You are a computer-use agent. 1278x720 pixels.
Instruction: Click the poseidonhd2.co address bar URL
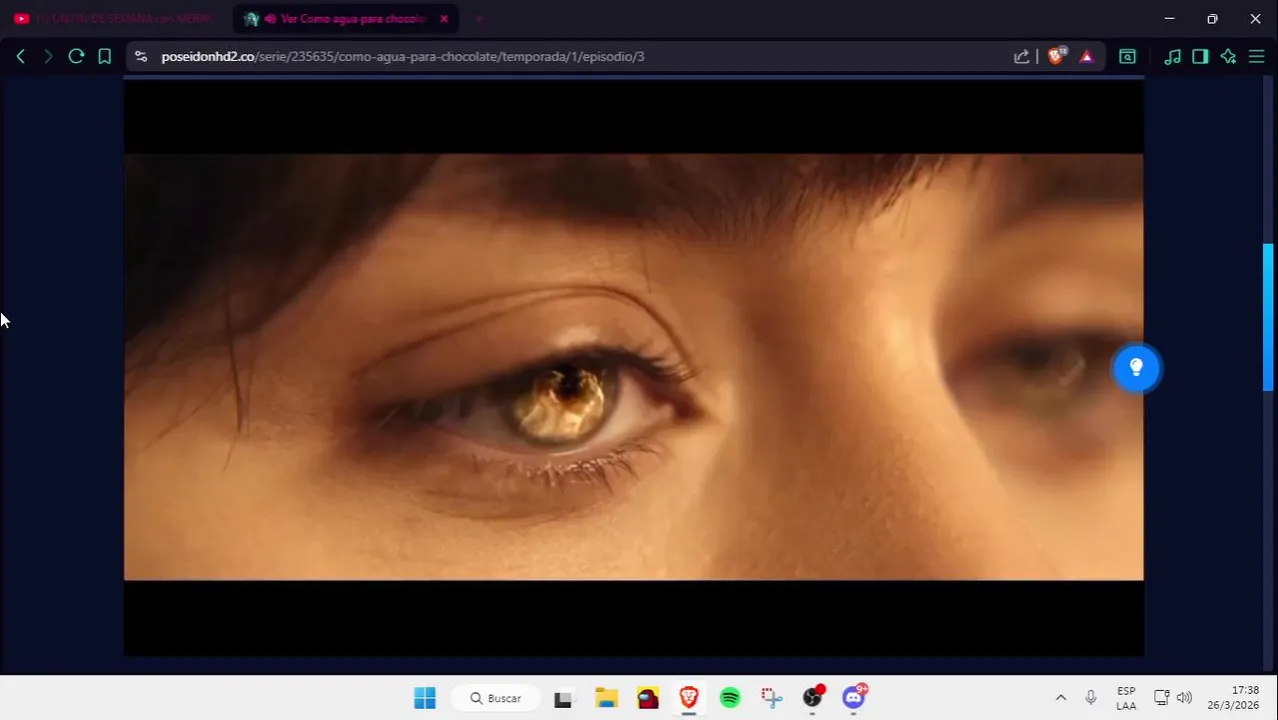click(402, 57)
